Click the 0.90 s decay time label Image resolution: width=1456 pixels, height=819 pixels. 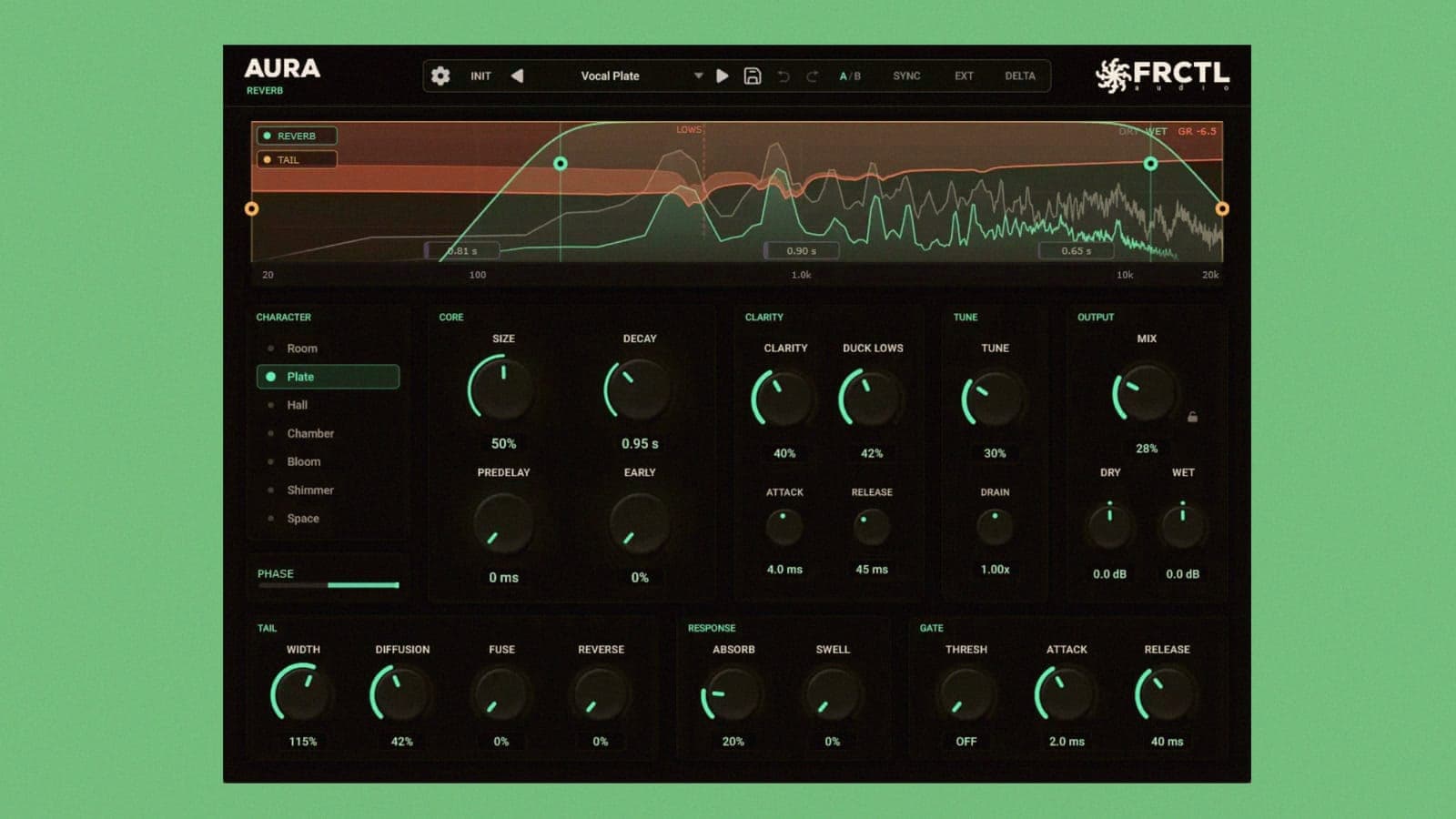pyautogui.click(x=802, y=250)
